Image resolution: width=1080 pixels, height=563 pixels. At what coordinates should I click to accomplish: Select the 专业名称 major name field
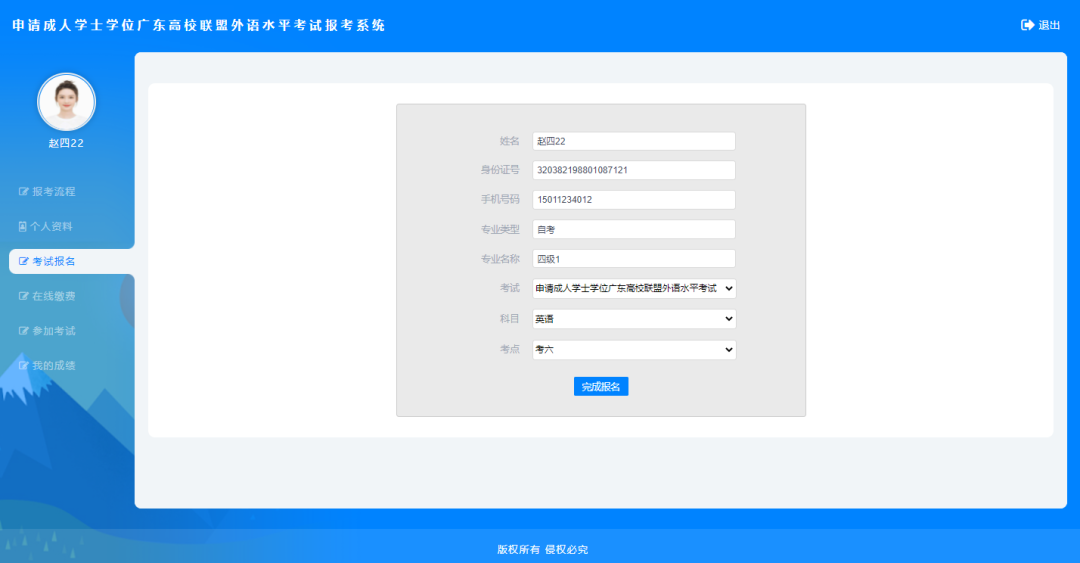point(634,259)
